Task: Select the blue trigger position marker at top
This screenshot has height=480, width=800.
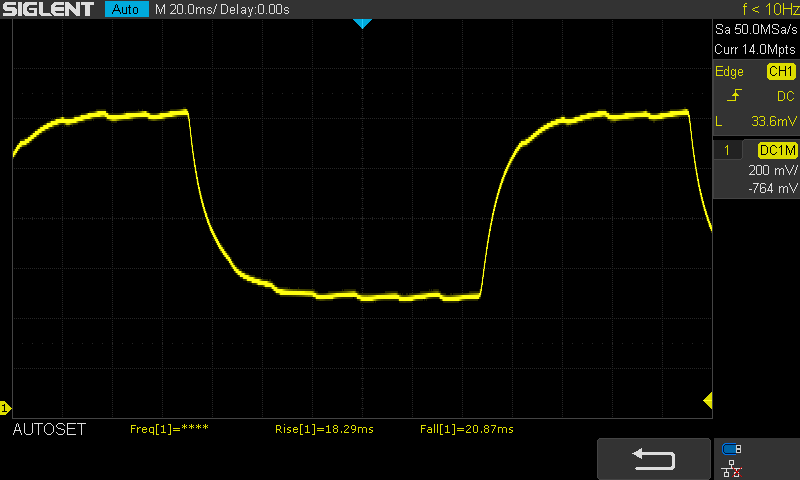Action: (362, 23)
